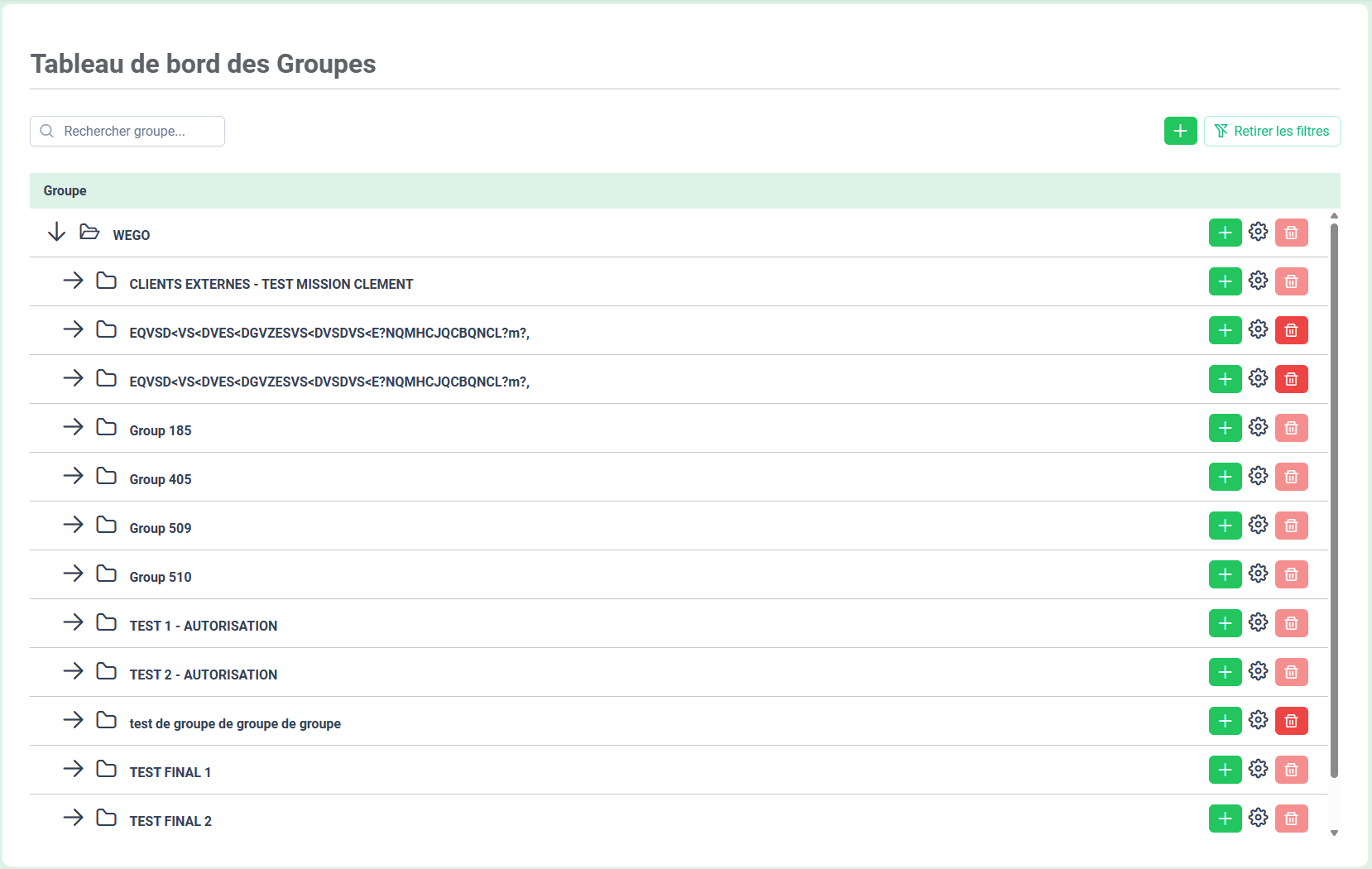Collapse the WEGO group with down arrow

click(56, 233)
